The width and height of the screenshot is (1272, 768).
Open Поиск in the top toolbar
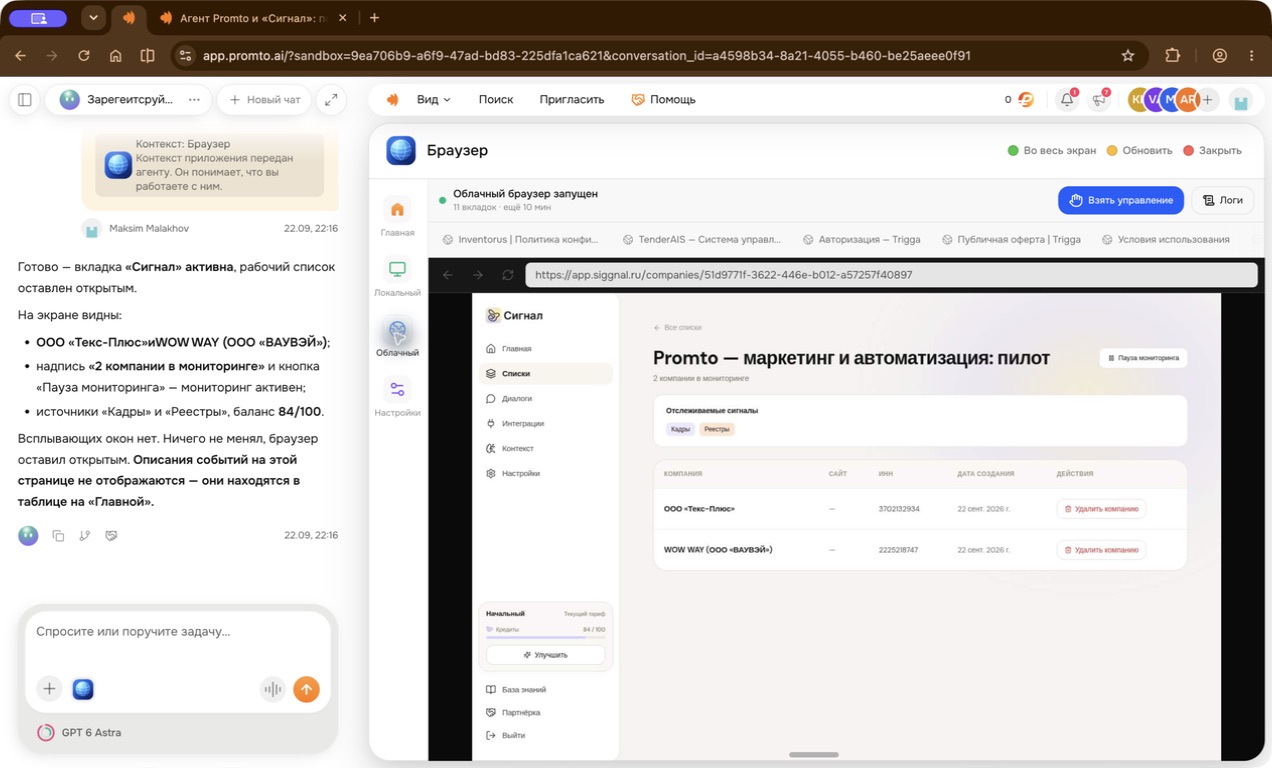[496, 99]
